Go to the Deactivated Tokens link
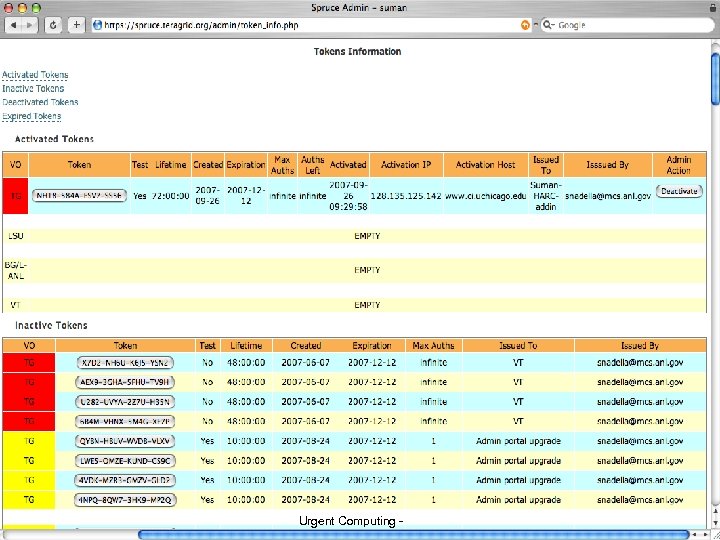 point(40,102)
